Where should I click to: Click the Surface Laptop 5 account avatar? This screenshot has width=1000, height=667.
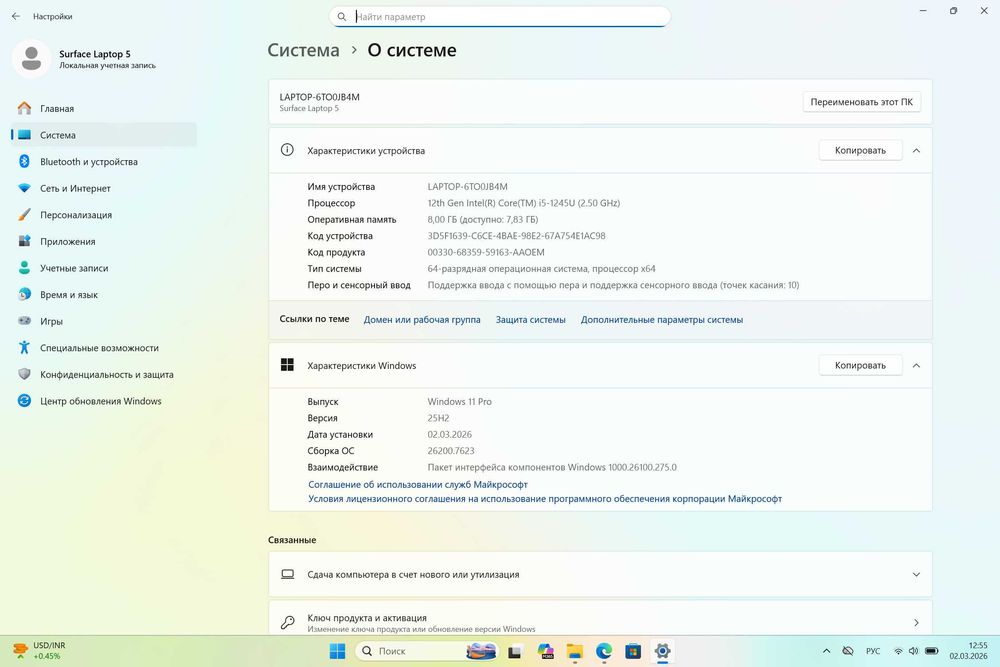tap(31, 59)
